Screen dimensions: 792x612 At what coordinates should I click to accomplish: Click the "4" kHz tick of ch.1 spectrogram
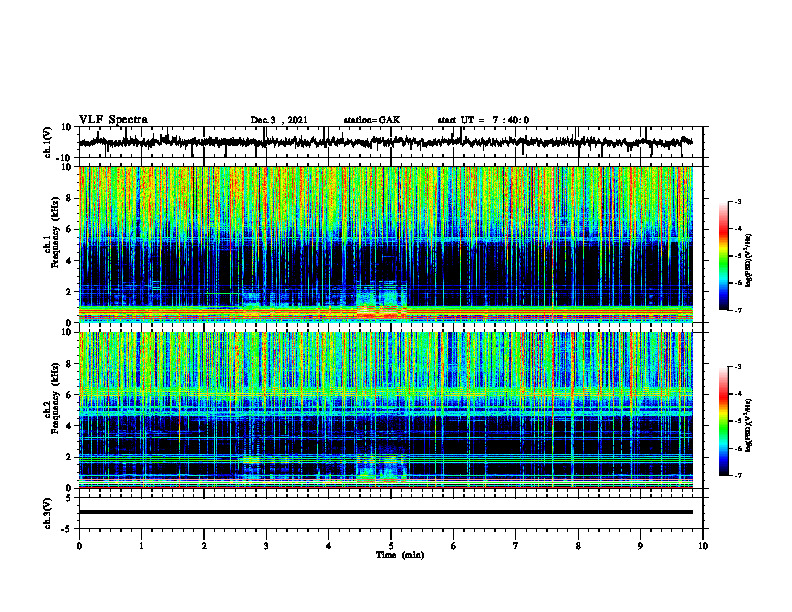(69, 261)
